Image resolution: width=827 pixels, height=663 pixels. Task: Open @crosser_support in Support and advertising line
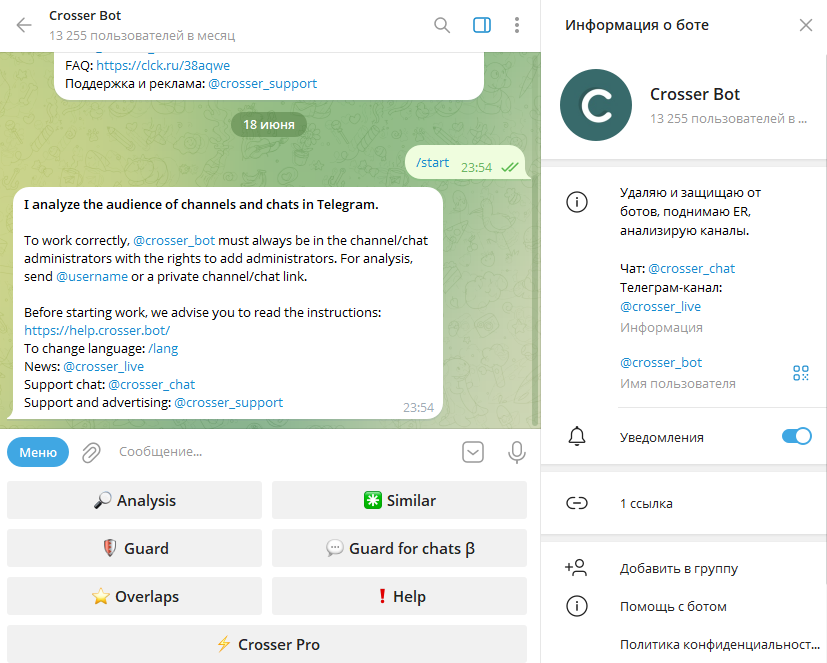tap(228, 402)
